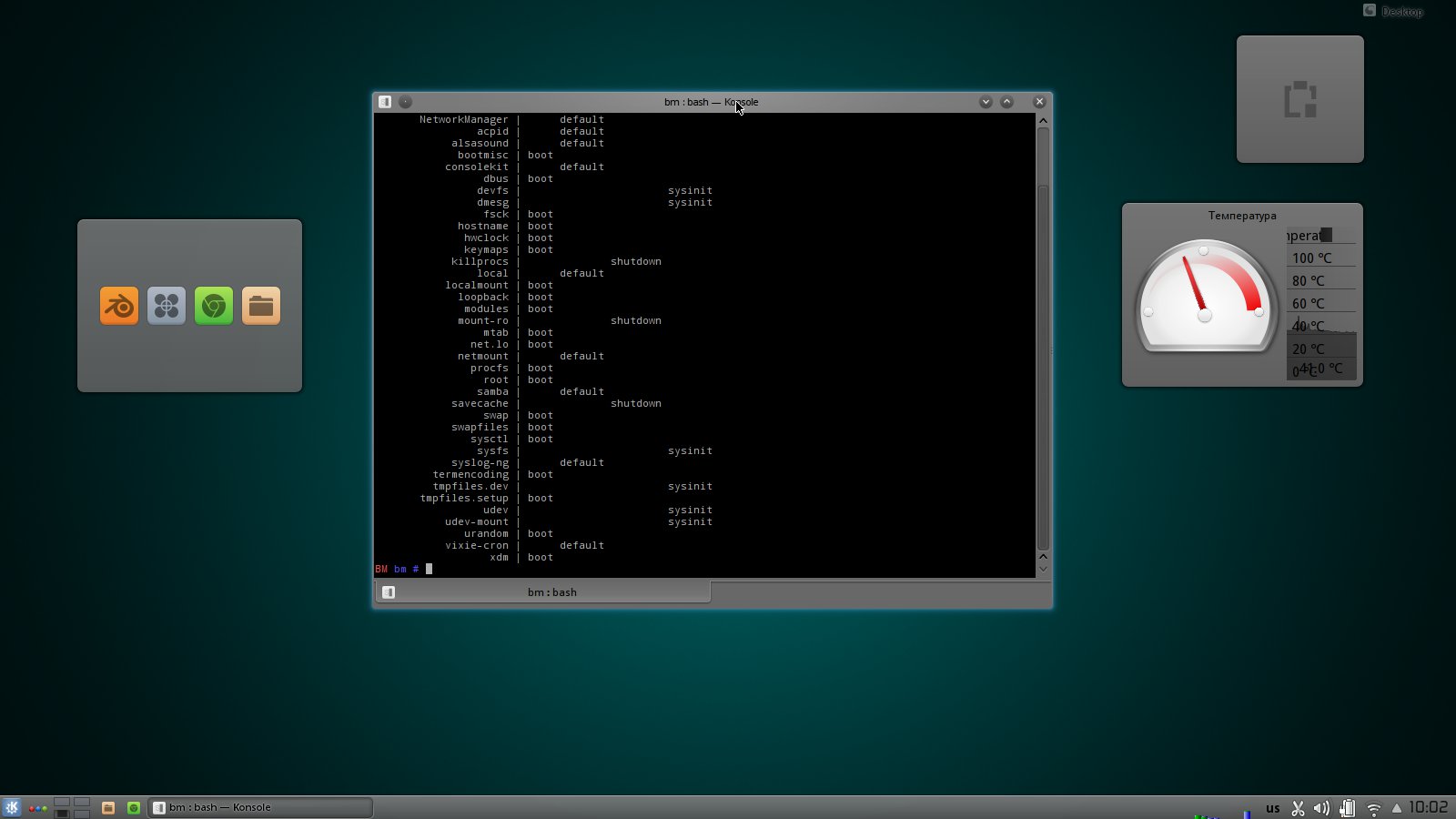This screenshot has width=1456, height=819.
Task: Open the file manager icon in folder widget
Action: pos(261,306)
